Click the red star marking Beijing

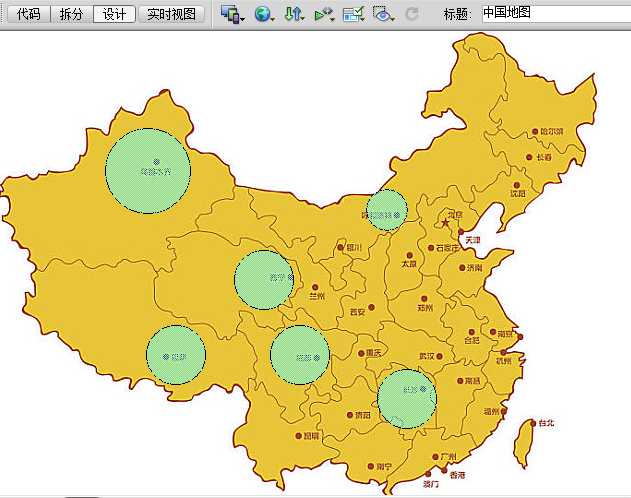tap(445, 222)
